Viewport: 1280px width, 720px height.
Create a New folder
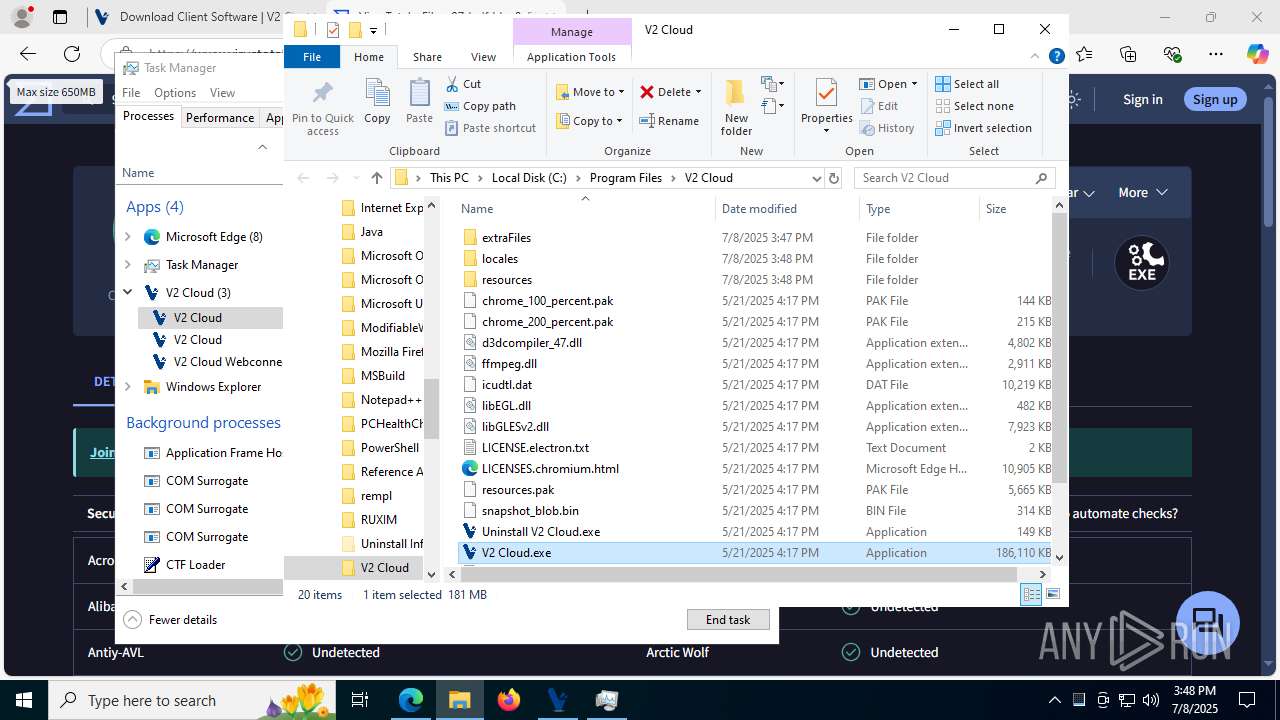point(736,108)
